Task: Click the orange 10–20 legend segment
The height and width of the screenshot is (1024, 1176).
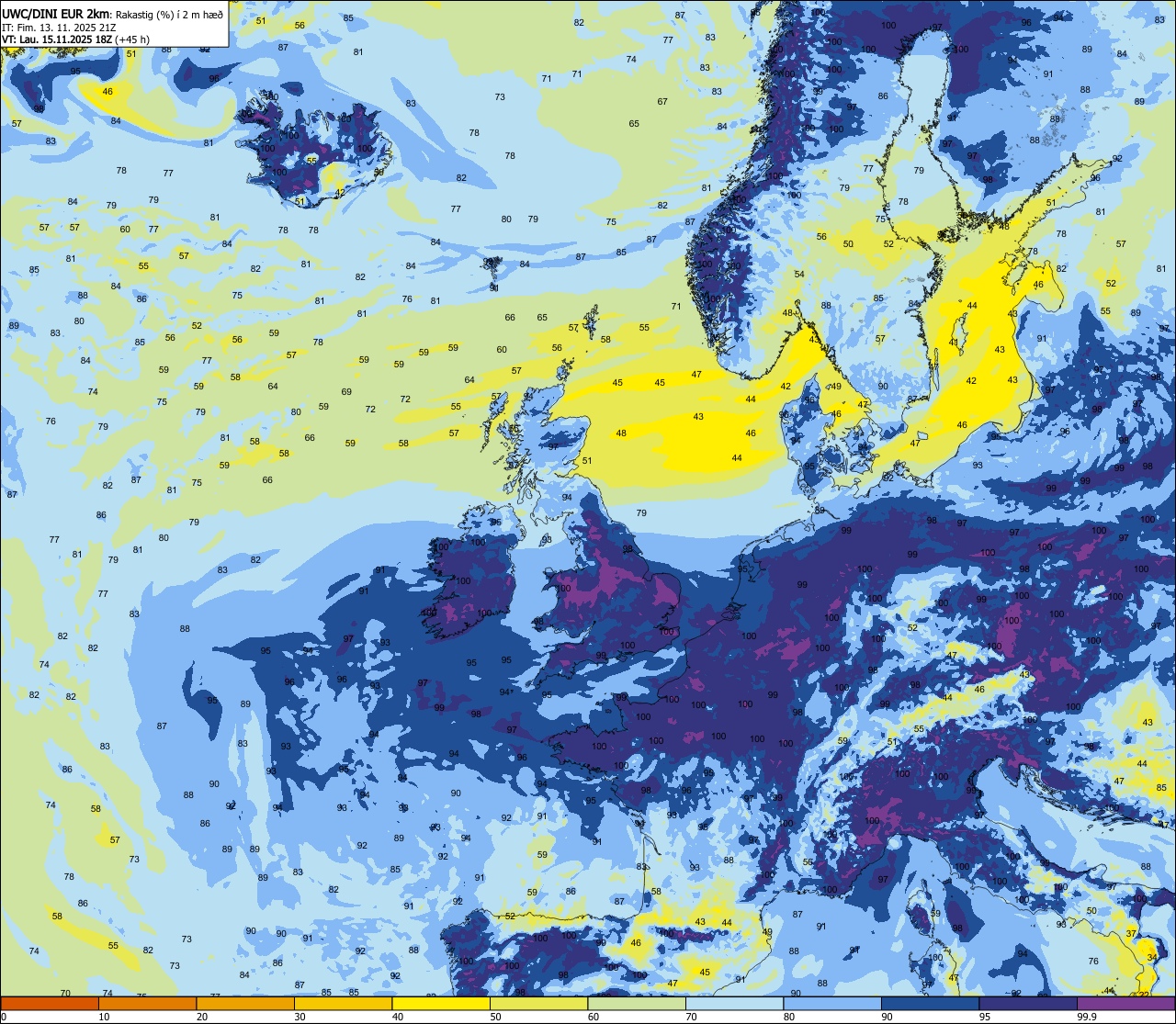Action: 147,1003
